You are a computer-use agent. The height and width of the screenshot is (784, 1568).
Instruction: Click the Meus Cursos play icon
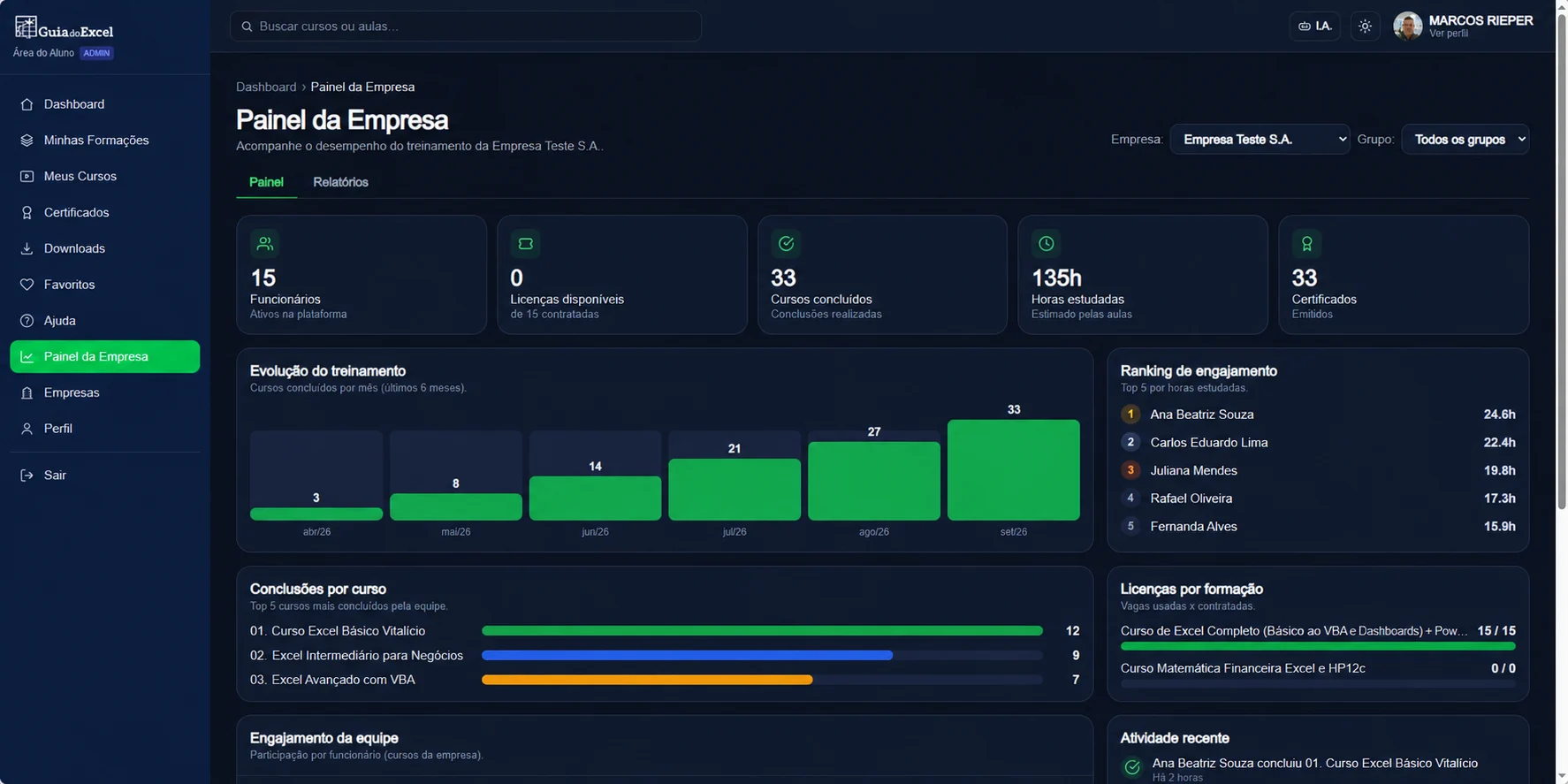[x=27, y=177]
